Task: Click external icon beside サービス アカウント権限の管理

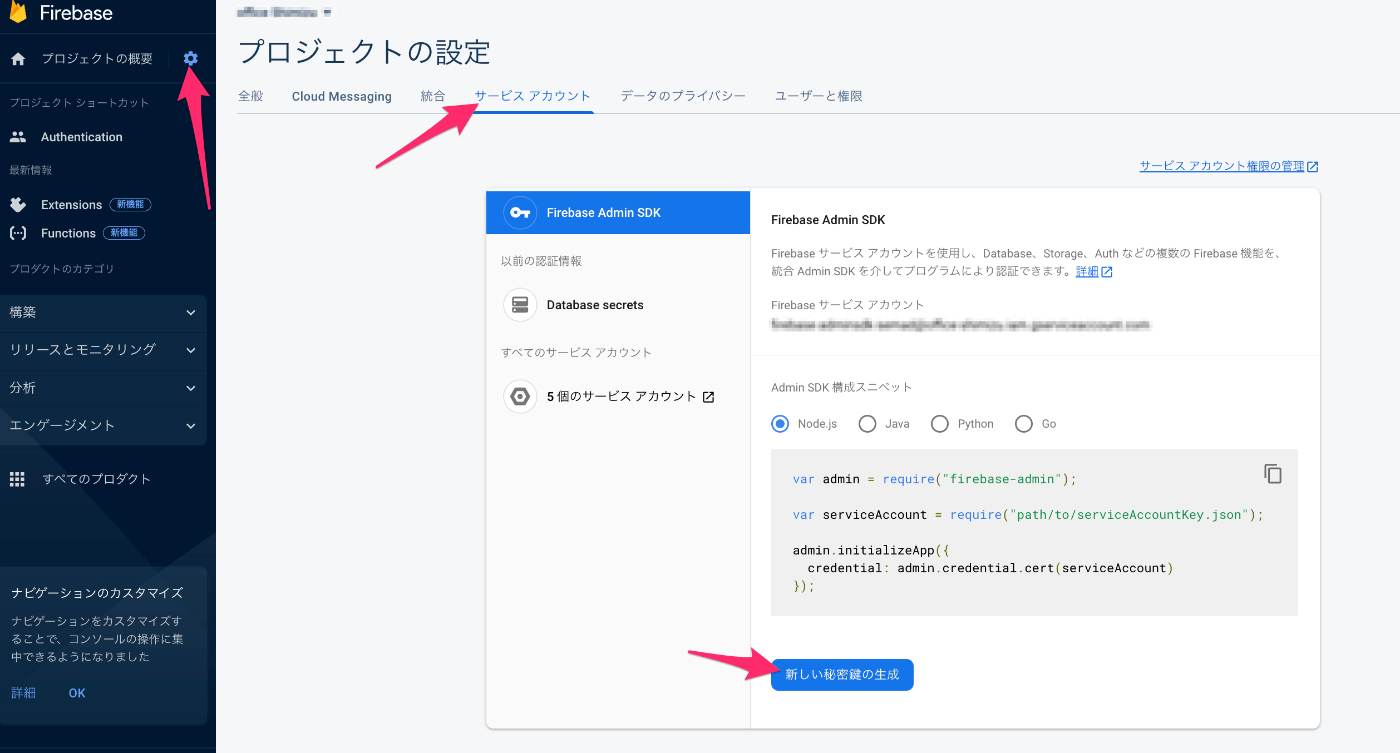Action: click(x=1313, y=167)
